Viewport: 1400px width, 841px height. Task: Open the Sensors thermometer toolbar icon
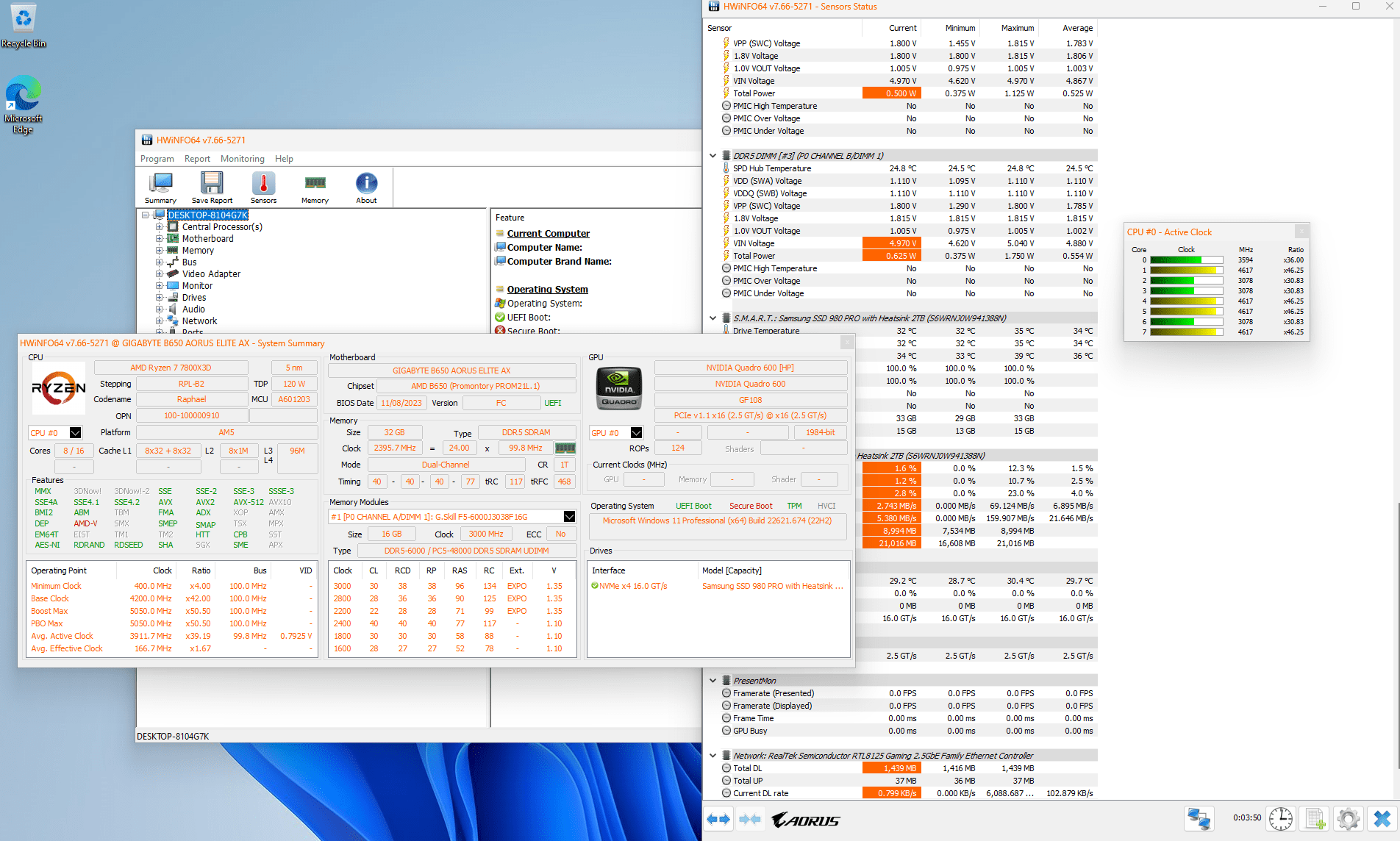[x=263, y=187]
